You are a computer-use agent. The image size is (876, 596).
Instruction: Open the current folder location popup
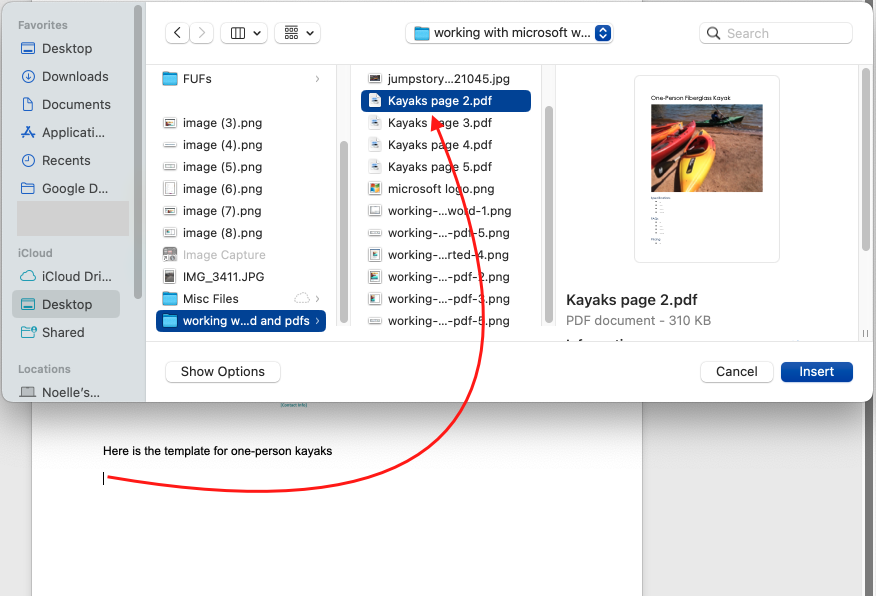(x=509, y=33)
